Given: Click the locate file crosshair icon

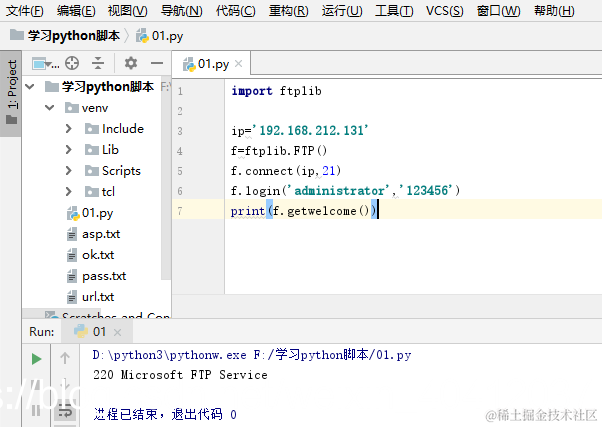Looking at the screenshot, I should coord(72,63).
